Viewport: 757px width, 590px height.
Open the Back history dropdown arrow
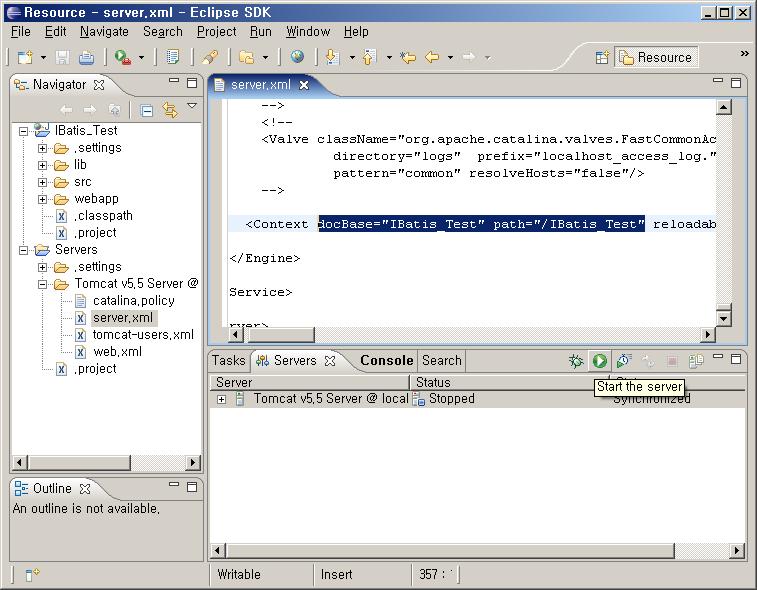[450, 58]
